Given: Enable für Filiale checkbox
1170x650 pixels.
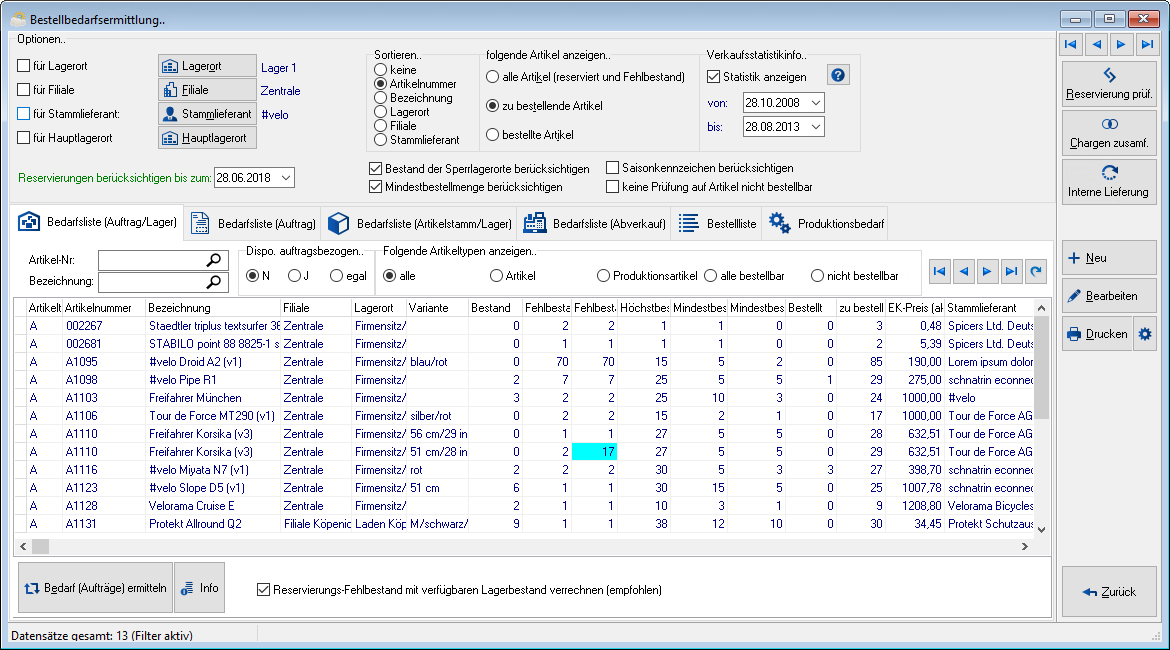Looking at the screenshot, I should coord(23,90).
